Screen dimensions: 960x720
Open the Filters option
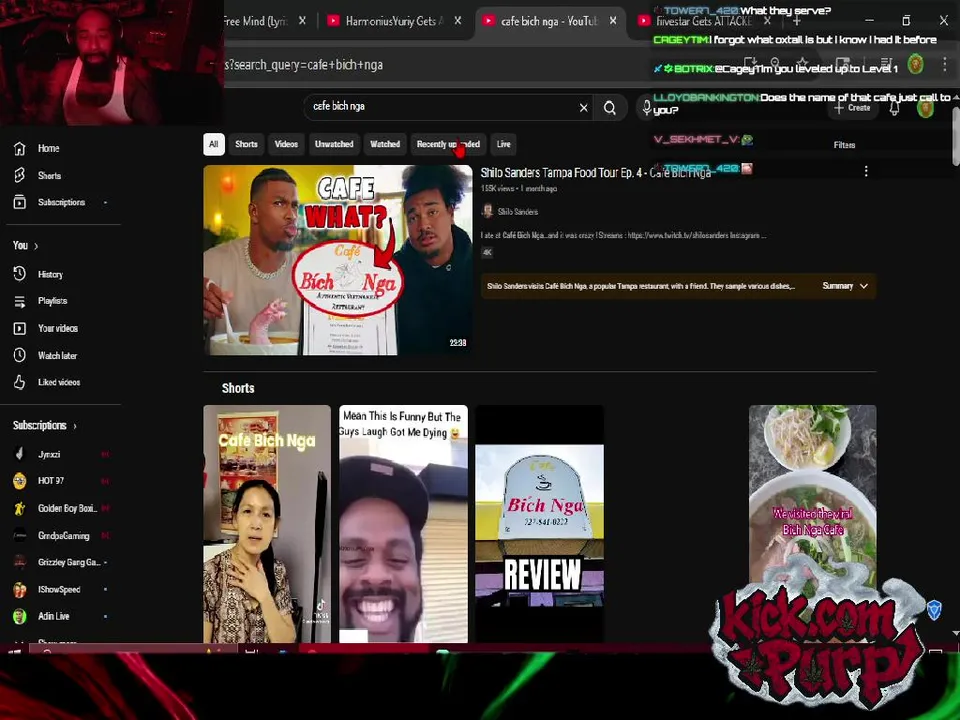[x=844, y=145]
